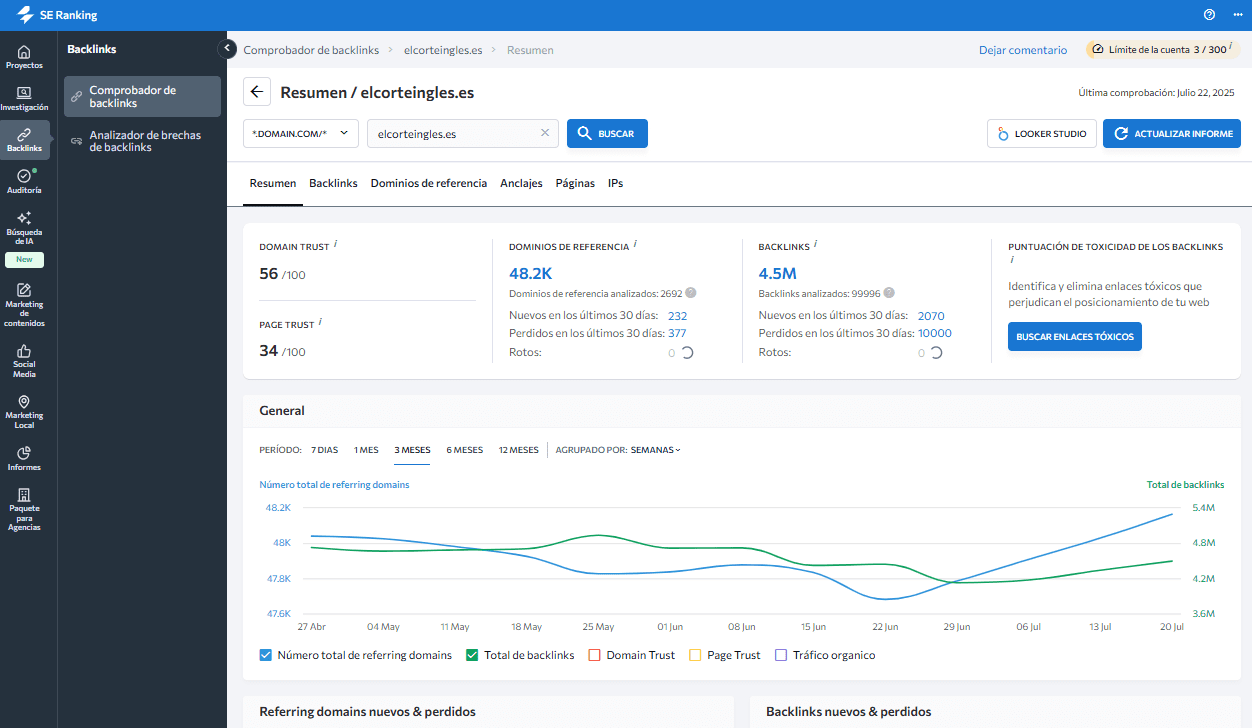Screen dimensions: 1252x728
Task: Open the 10000 lost backlinks link
Action: [x=935, y=334]
